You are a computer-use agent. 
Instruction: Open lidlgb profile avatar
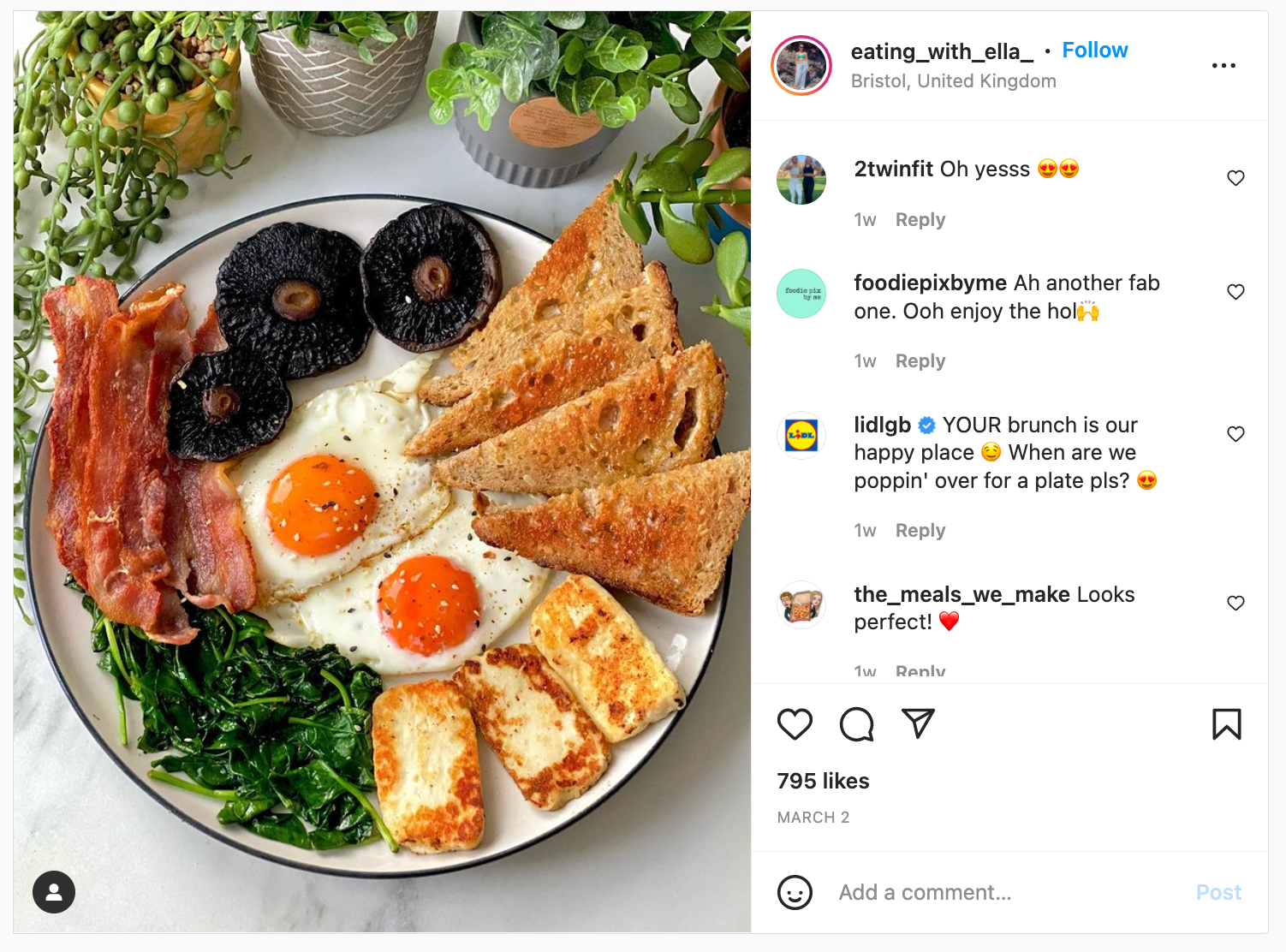(801, 435)
